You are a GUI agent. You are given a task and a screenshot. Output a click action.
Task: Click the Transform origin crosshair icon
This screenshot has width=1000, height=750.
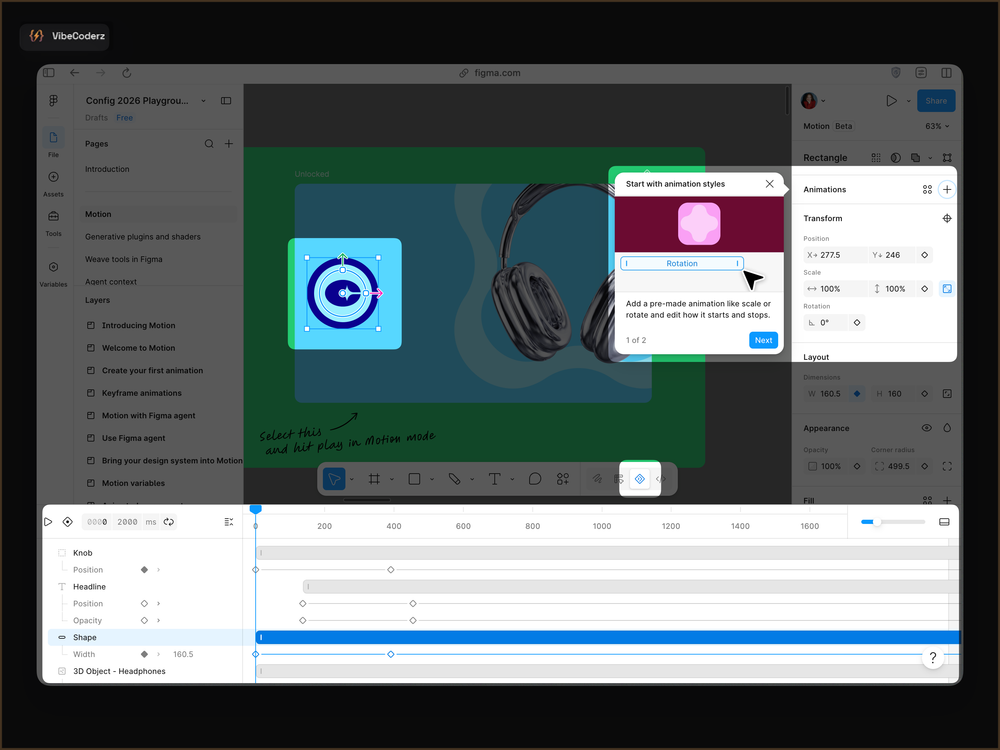[947, 219]
